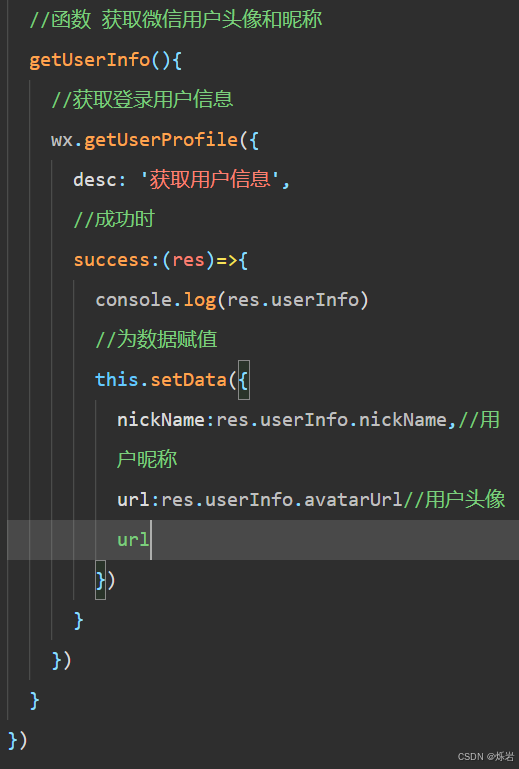Click the console.log statement
This screenshot has width=519, height=769.
(x=232, y=300)
